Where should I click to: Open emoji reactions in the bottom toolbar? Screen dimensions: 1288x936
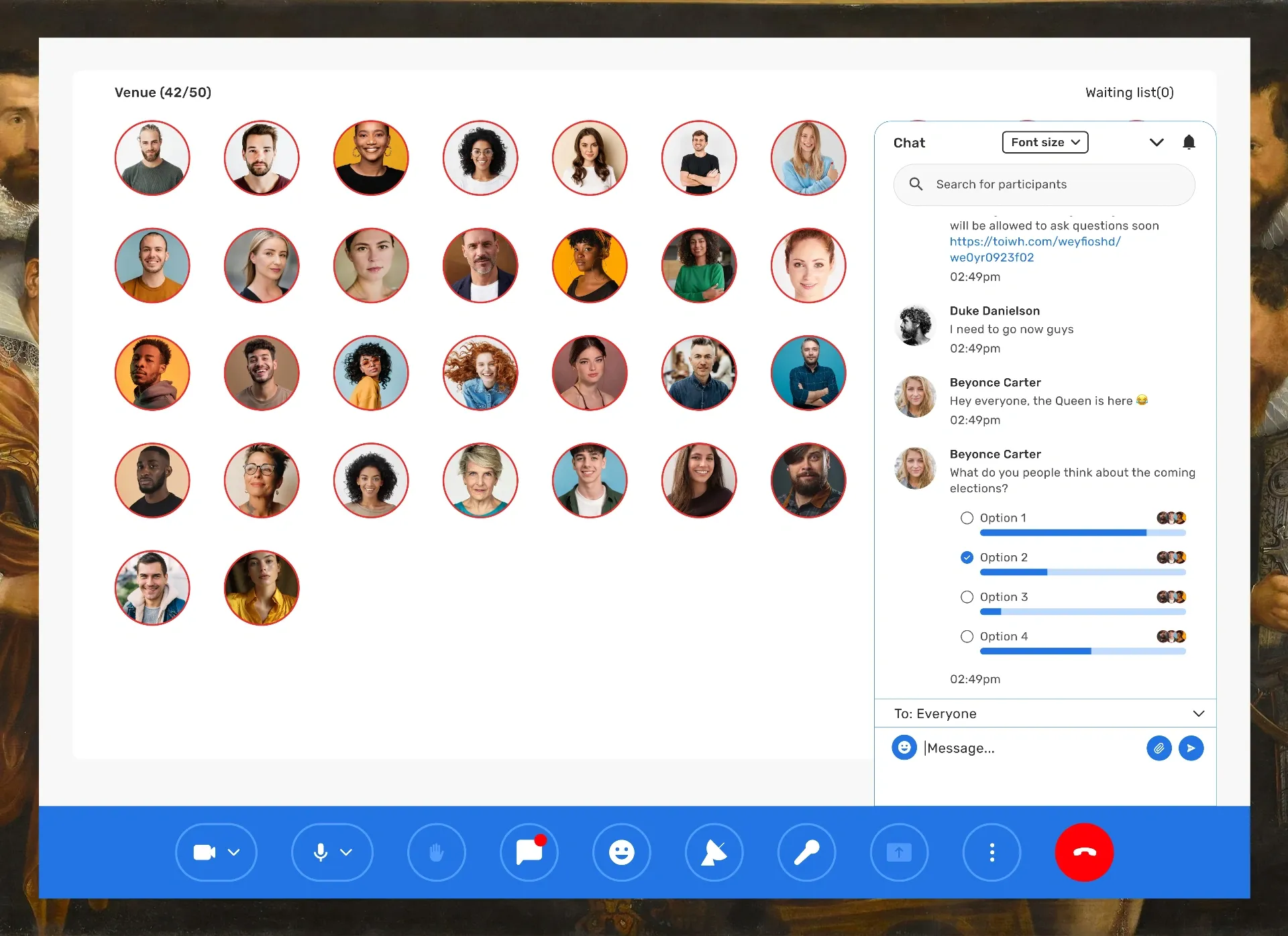point(622,852)
